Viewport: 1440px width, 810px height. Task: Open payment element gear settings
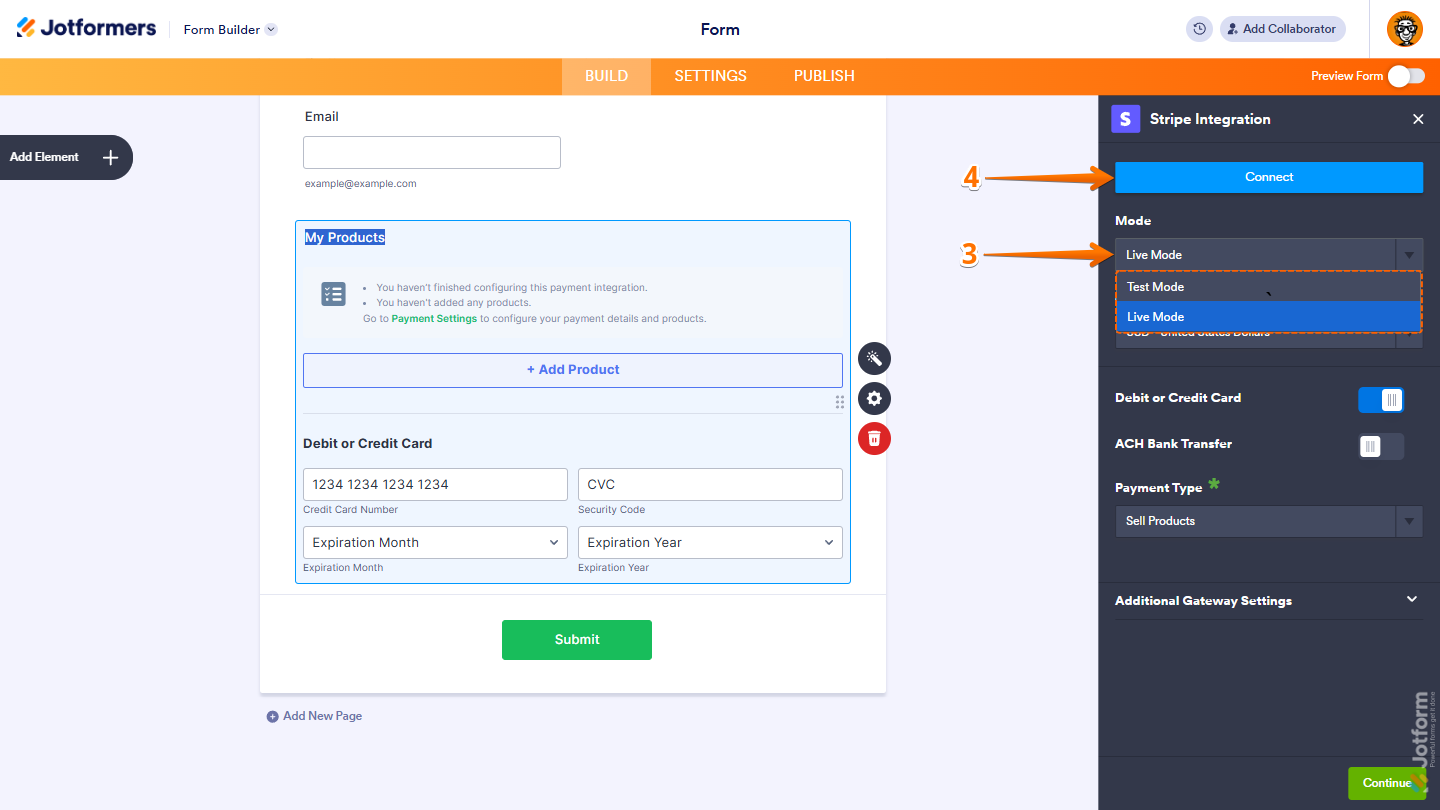click(x=874, y=398)
